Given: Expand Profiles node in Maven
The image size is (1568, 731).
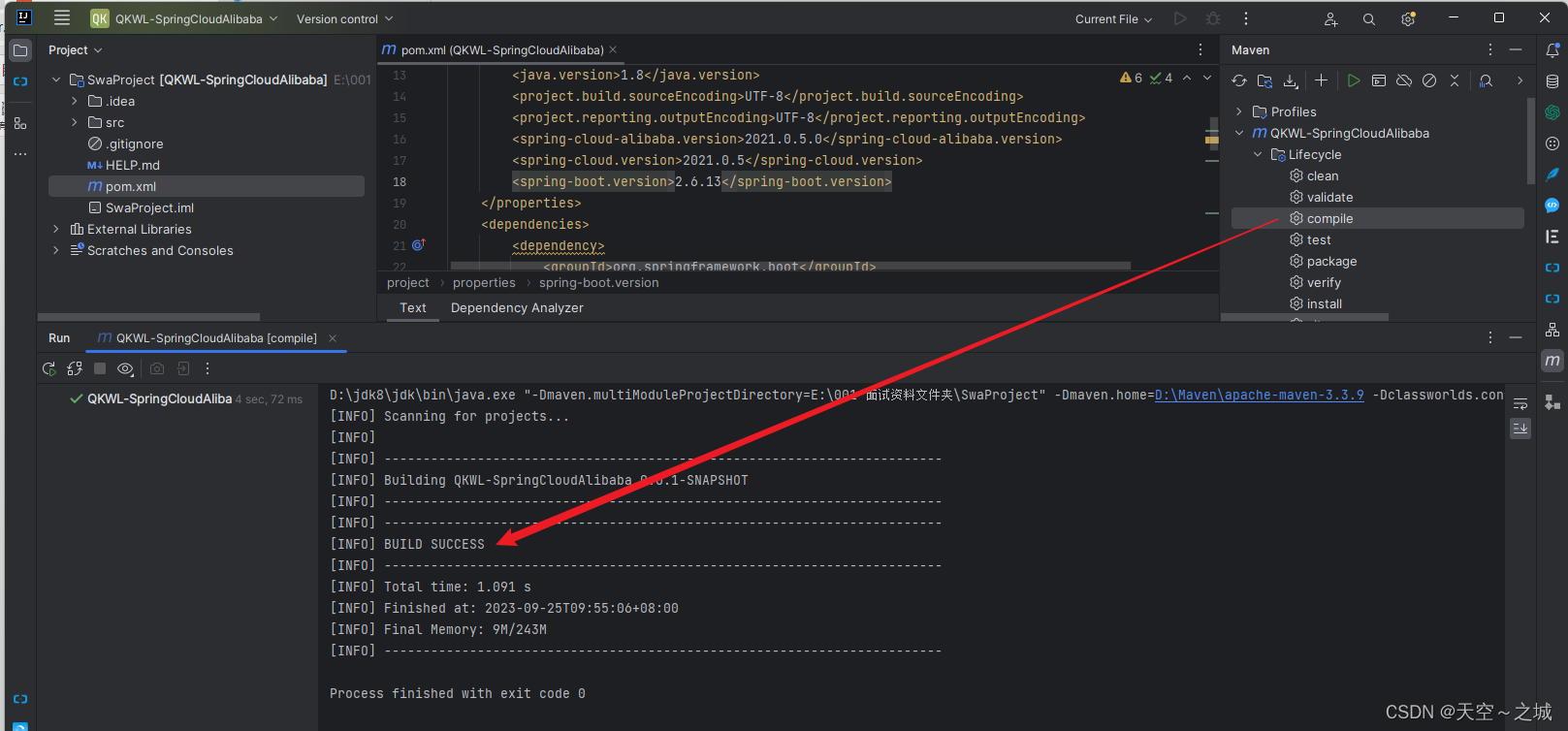Looking at the screenshot, I should pos(1239,111).
